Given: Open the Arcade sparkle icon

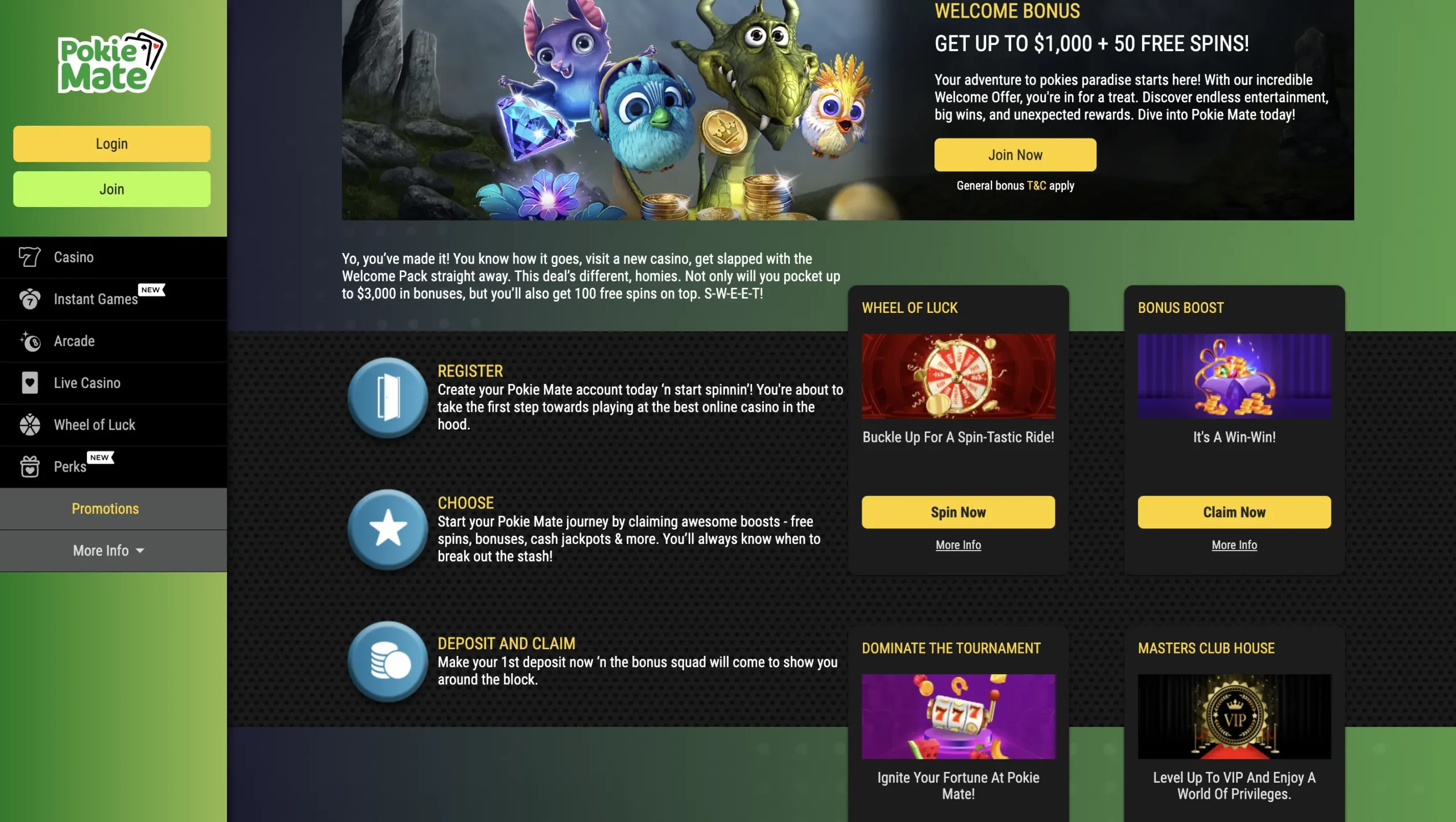Looking at the screenshot, I should [x=30, y=341].
